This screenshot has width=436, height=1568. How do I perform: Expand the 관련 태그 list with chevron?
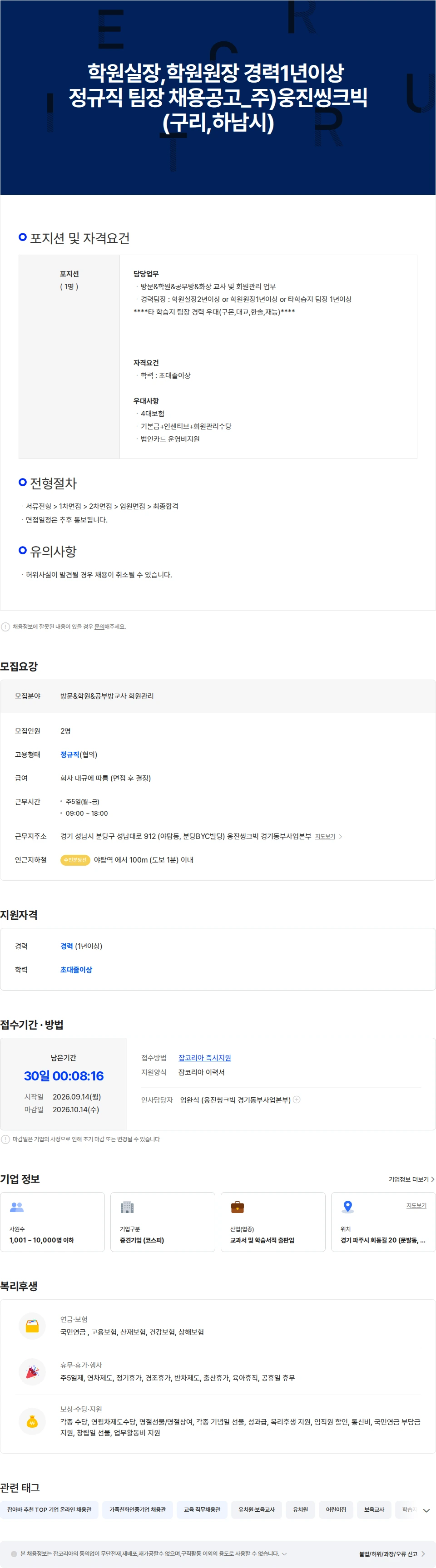point(426,1510)
